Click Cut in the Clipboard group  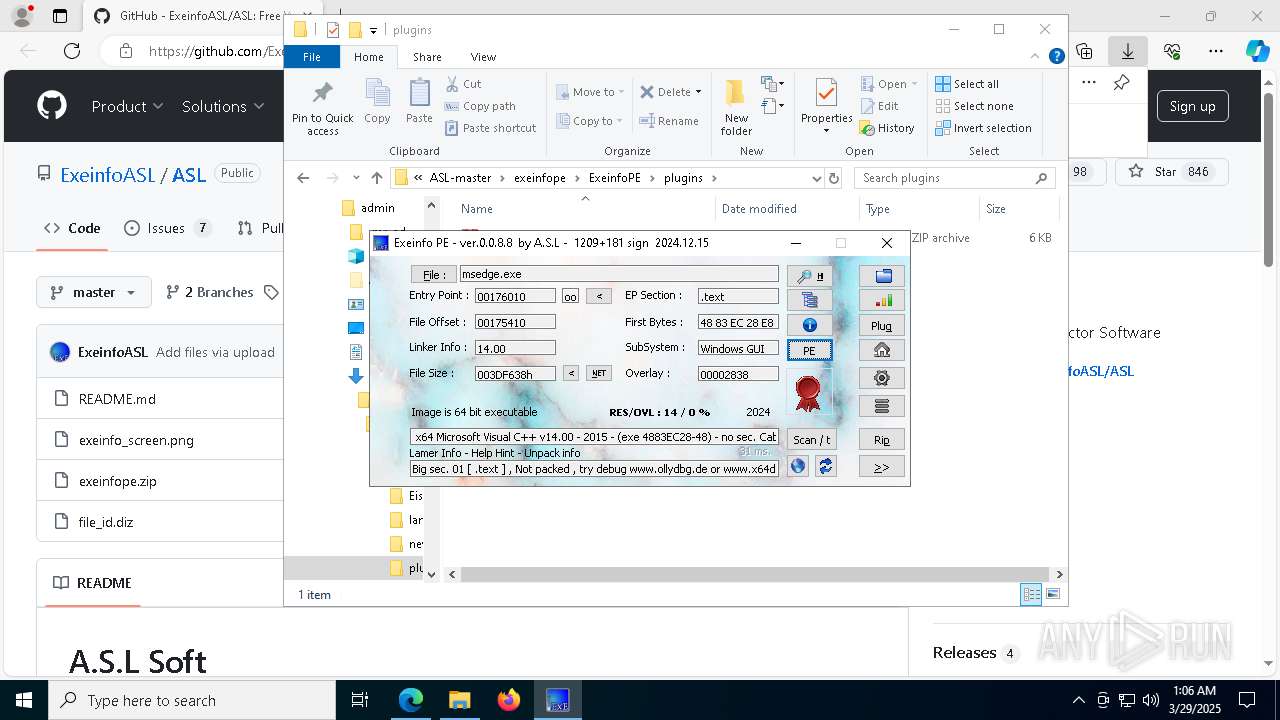tap(463, 84)
